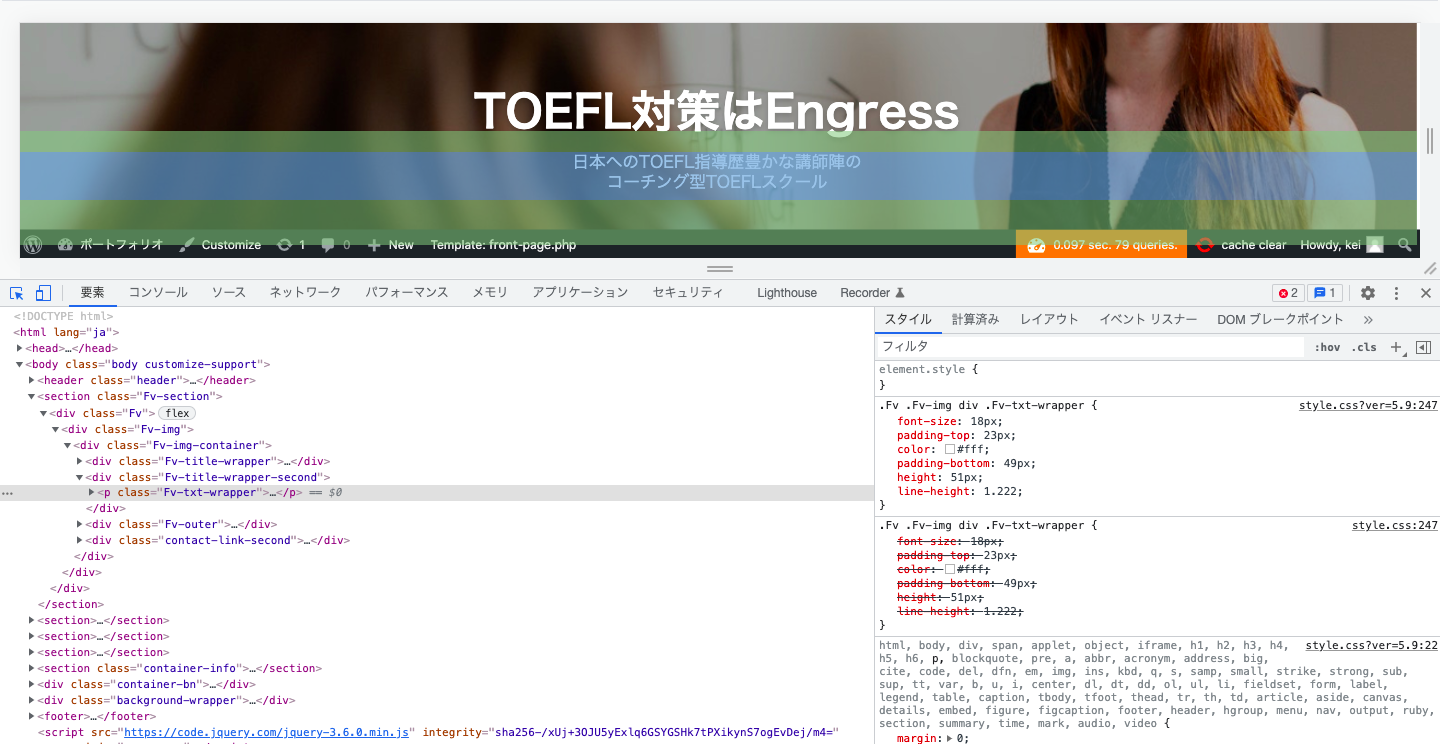The width and height of the screenshot is (1440, 744).
Task: Toggle the computed styles sidebar pane
Action: pos(1424,347)
